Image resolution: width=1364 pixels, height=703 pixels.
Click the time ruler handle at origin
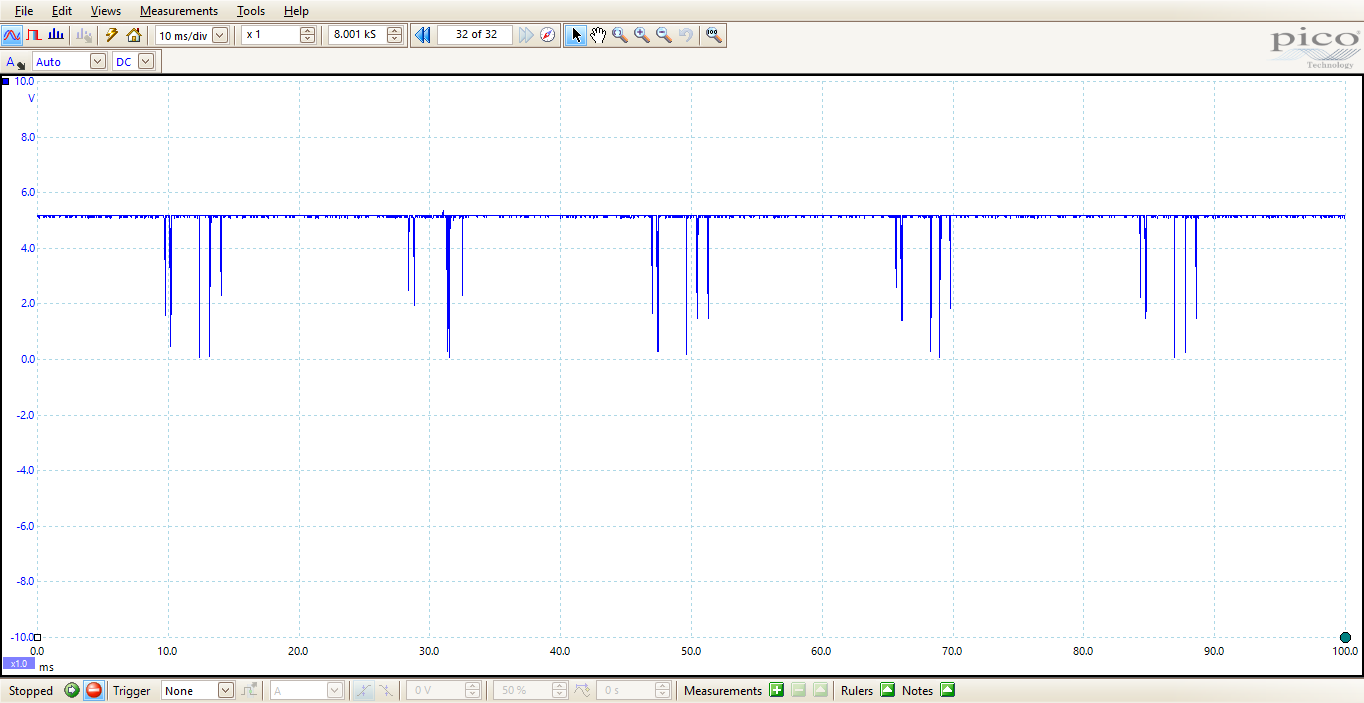pos(37,637)
